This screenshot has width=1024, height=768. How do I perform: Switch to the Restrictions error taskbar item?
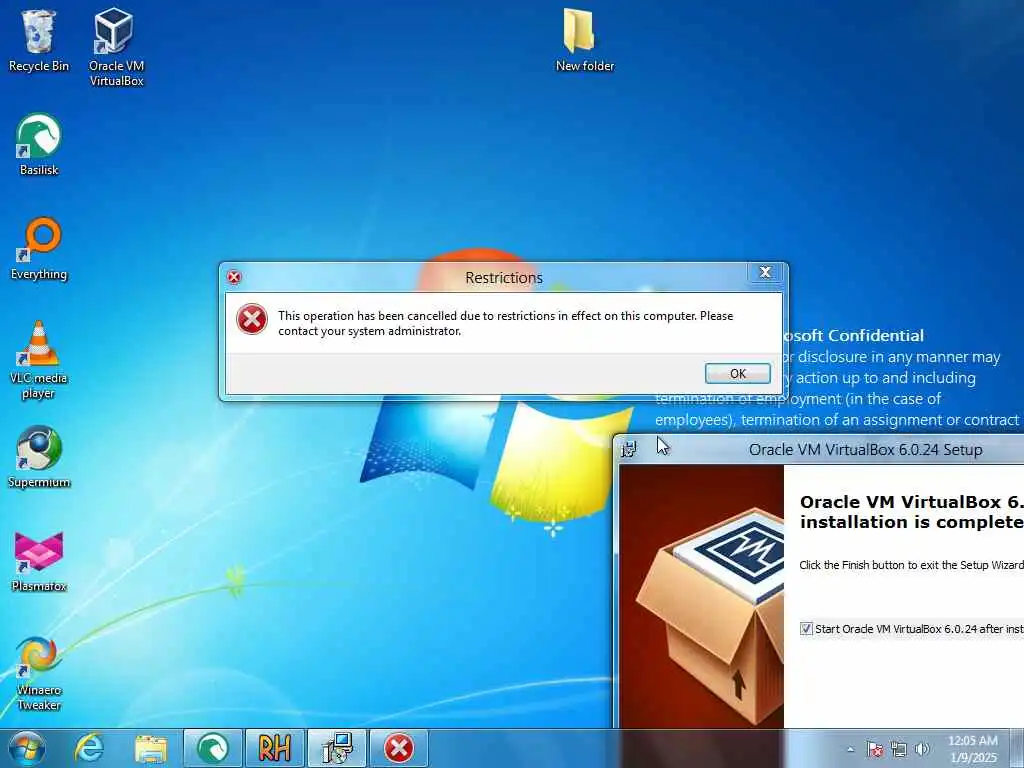(x=398, y=748)
